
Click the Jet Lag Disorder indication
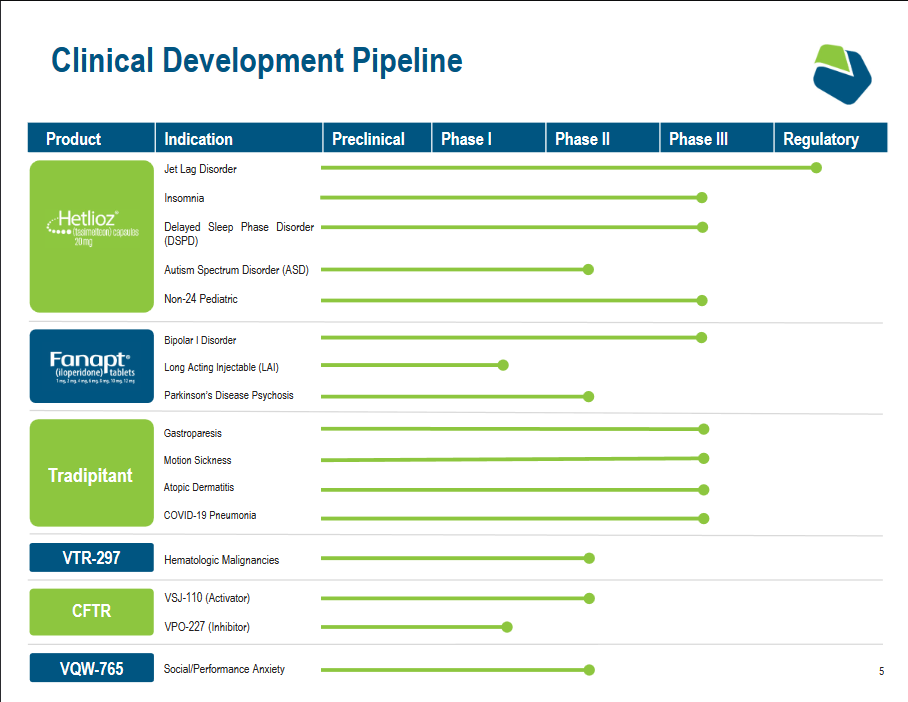(x=200, y=169)
